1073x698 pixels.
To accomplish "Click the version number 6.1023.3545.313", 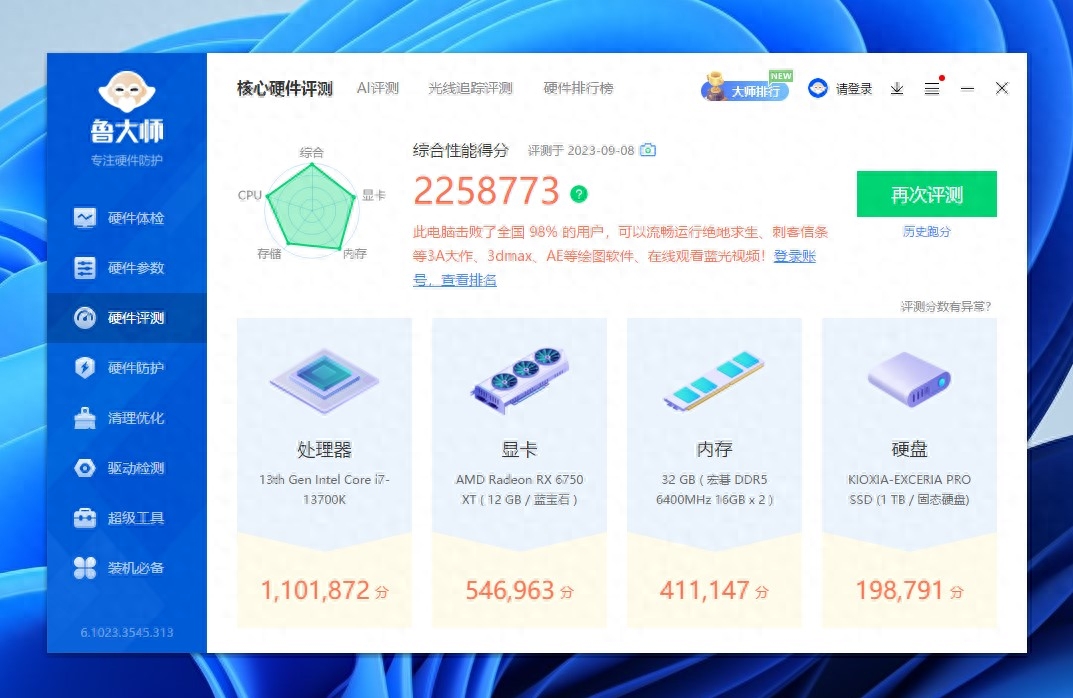I will pyautogui.click(x=127, y=633).
